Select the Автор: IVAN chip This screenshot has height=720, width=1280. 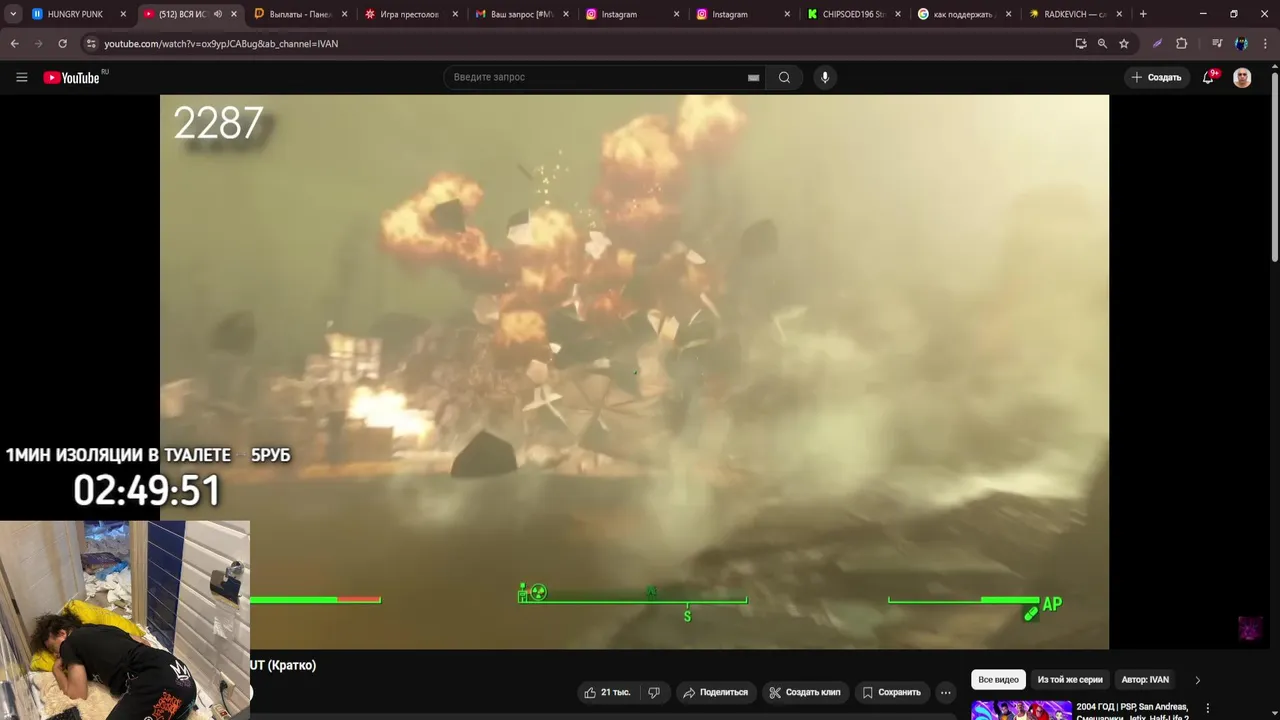[1145, 680]
